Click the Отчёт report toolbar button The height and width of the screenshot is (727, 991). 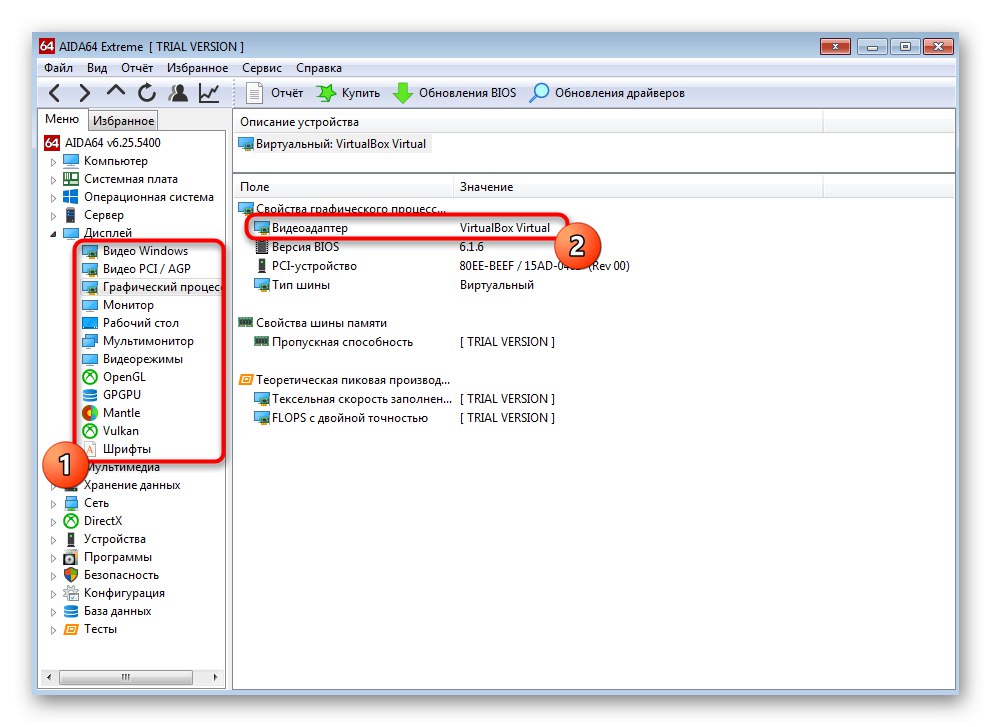tap(274, 93)
